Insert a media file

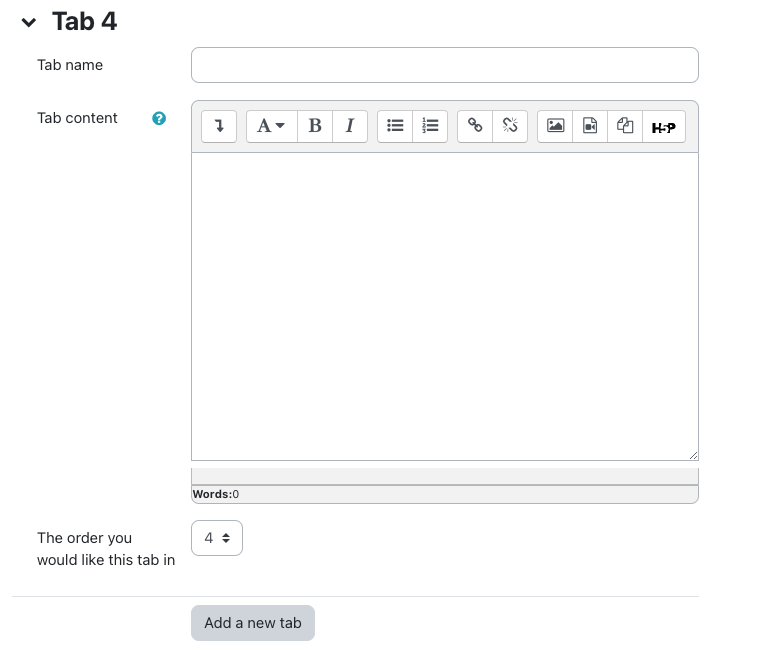(x=590, y=126)
